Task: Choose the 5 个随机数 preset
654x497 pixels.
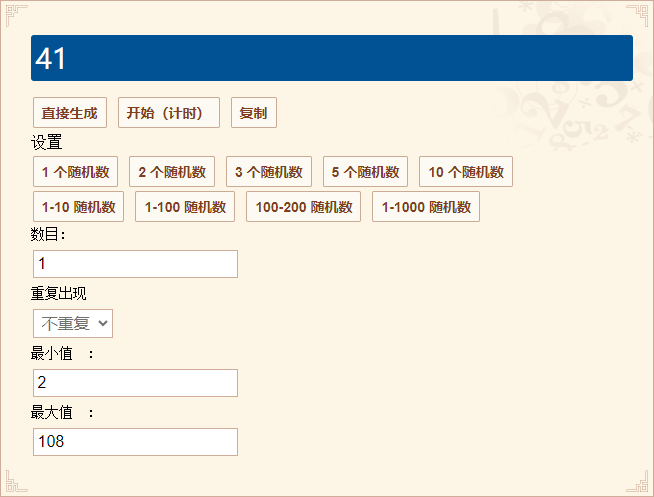Action: click(x=365, y=172)
